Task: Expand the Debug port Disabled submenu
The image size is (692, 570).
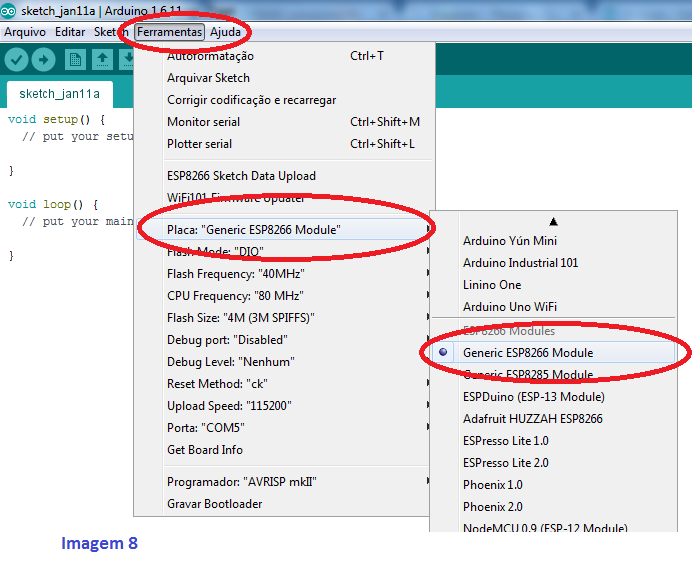Action: tap(283, 340)
